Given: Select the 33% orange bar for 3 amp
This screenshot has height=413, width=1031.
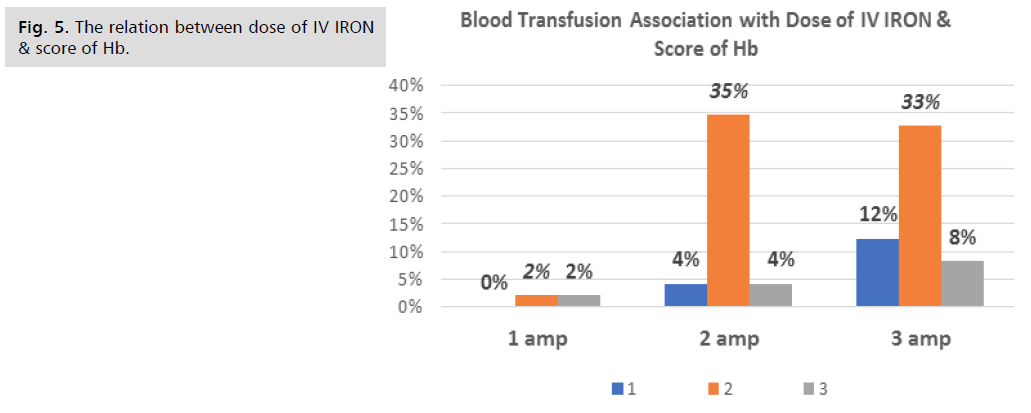Looking at the screenshot, I should pos(920,216).
